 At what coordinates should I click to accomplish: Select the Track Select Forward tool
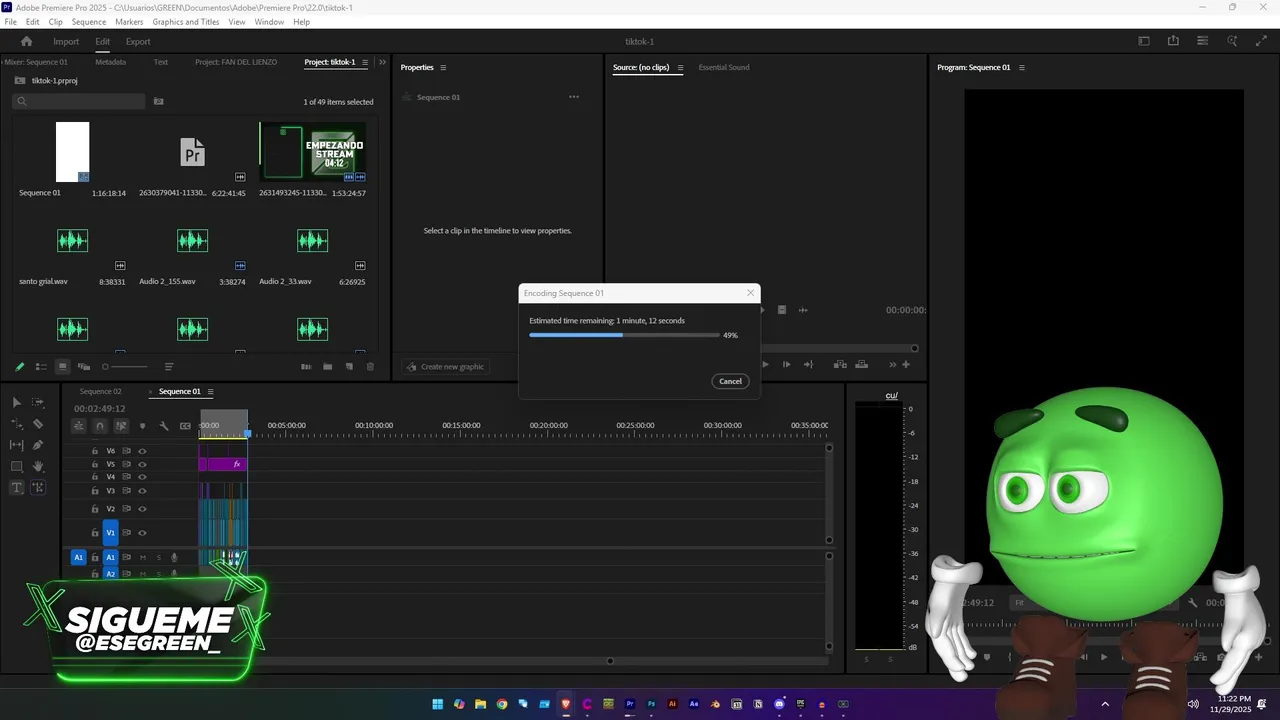[x=38, y=402]
